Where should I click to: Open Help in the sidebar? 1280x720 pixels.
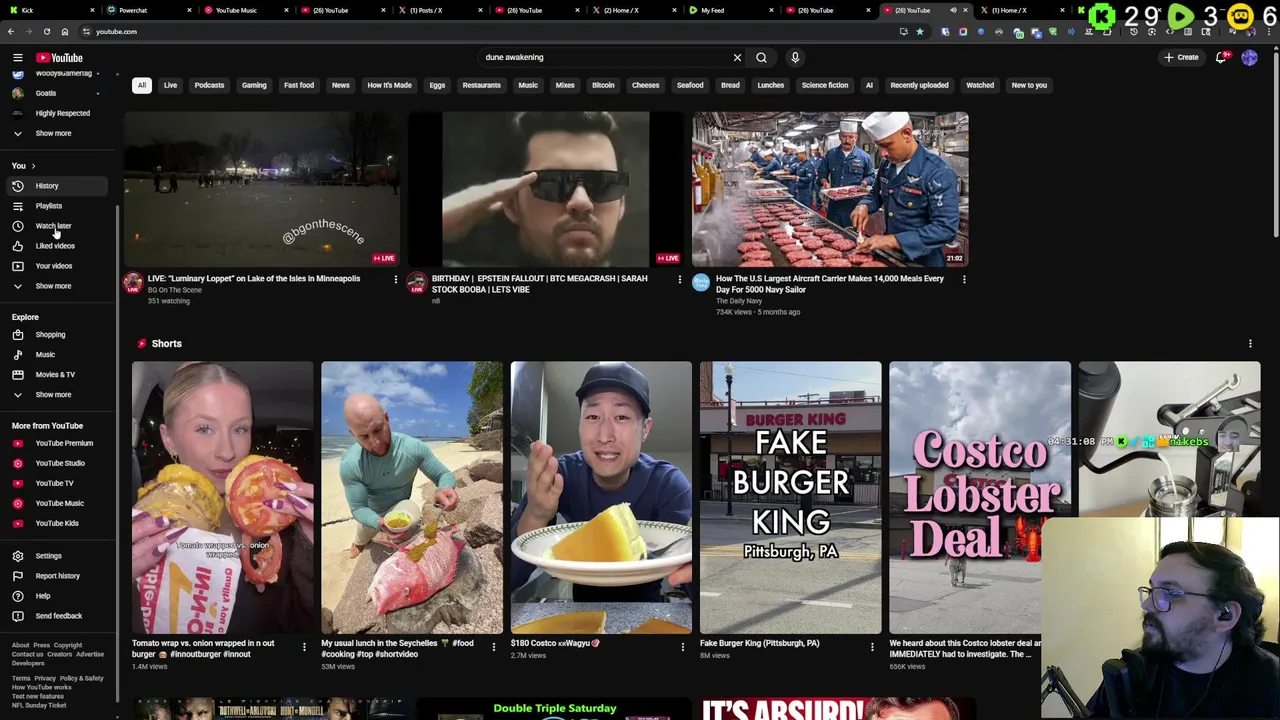click(x=58, y=596)
